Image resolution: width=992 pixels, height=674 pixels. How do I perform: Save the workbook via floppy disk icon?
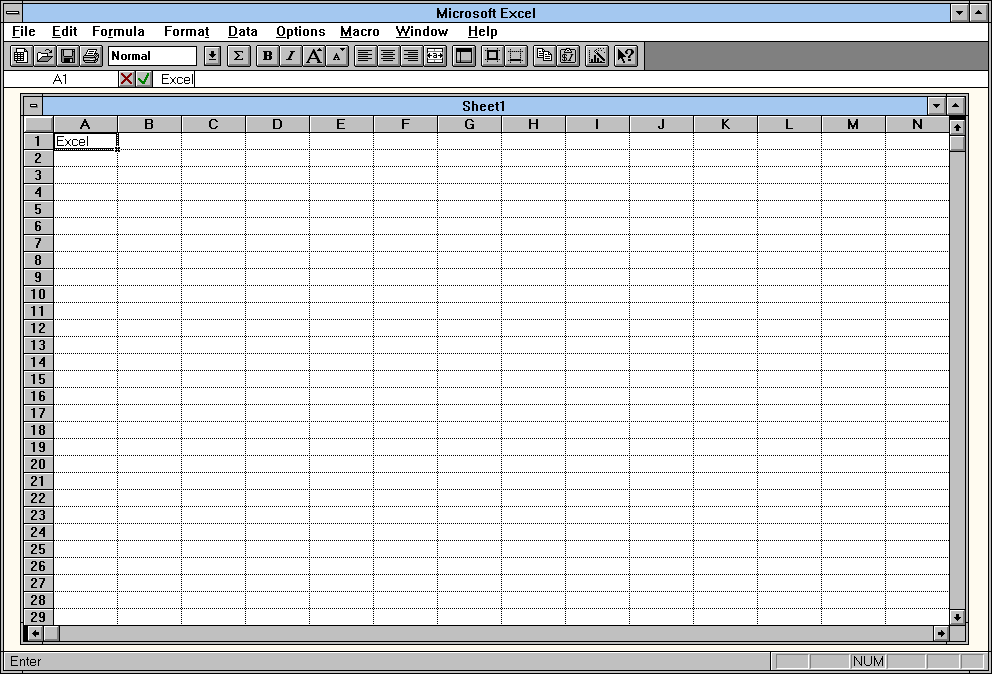pos(68,56)
